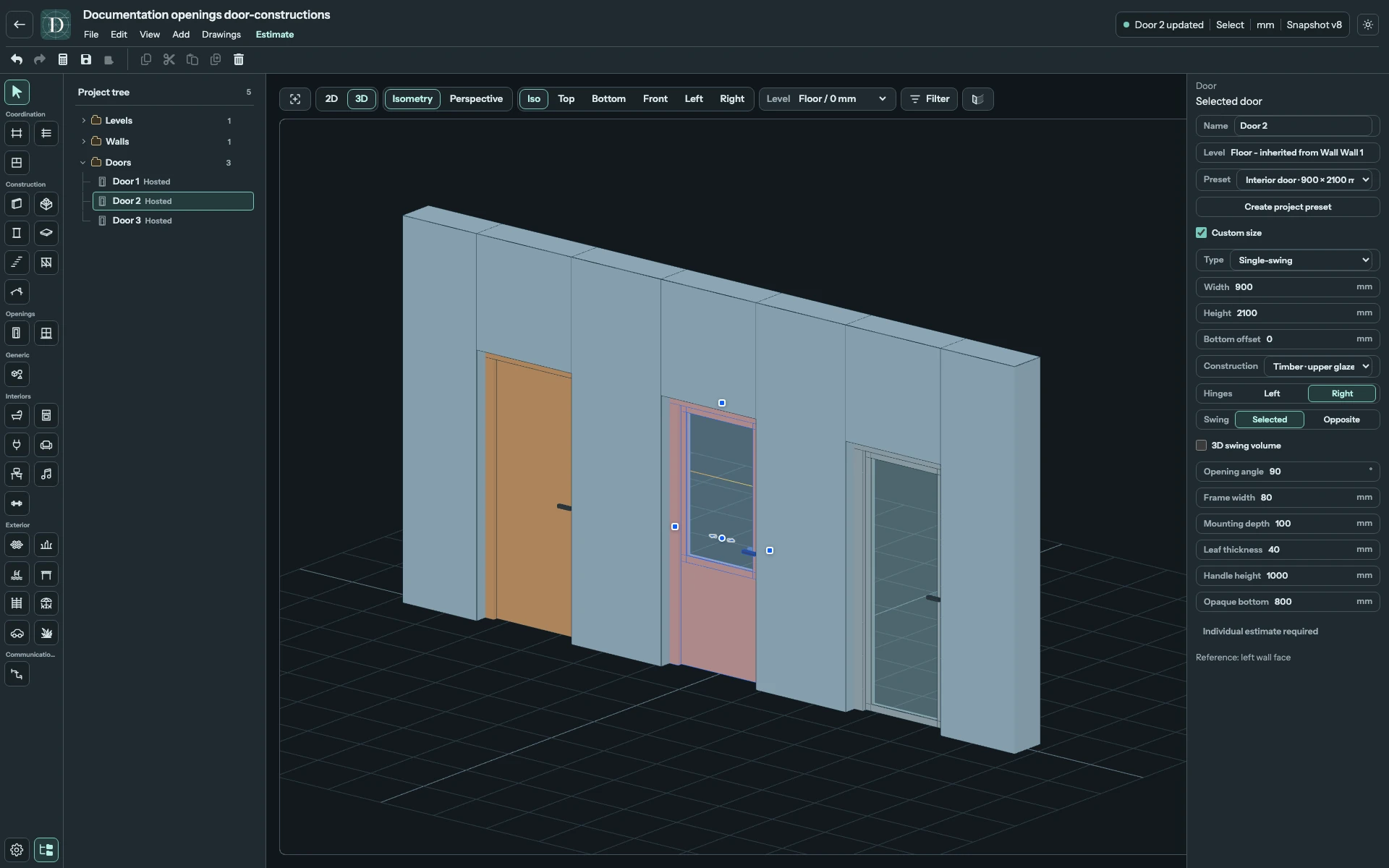Image resolution: width=1389 pixels, height=868 pixels.
Task: Set hinges to Left
Action: click(1272, 393)
